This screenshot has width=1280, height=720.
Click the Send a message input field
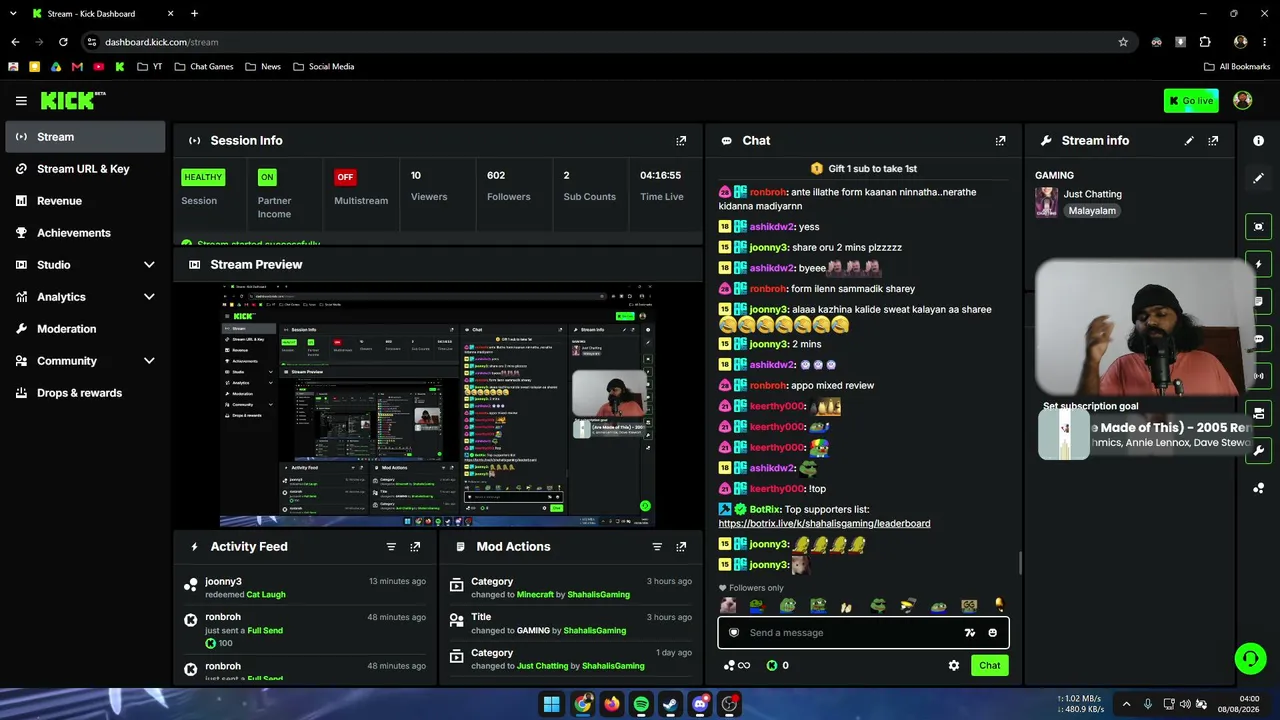pos(863,633)
